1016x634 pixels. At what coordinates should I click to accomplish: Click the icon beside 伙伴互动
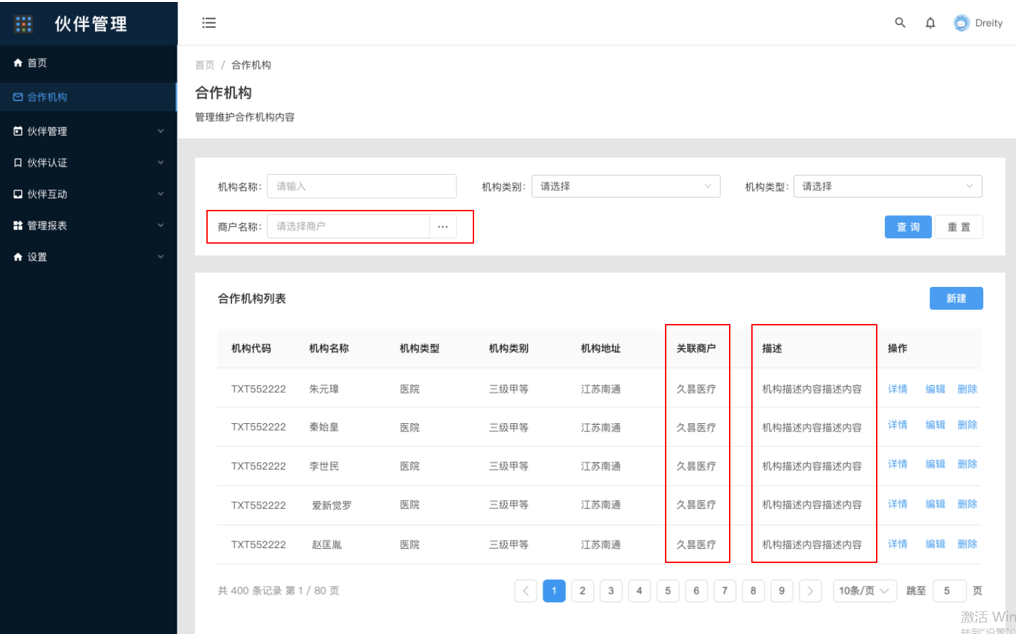click(18, 194)
